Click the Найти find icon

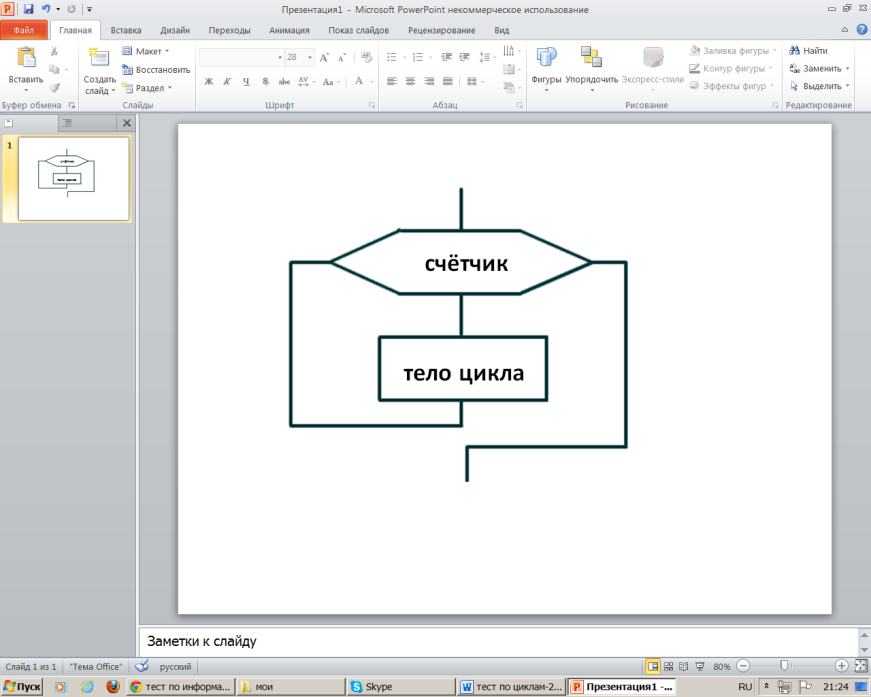pyautogui.click(x=794, y=51)
